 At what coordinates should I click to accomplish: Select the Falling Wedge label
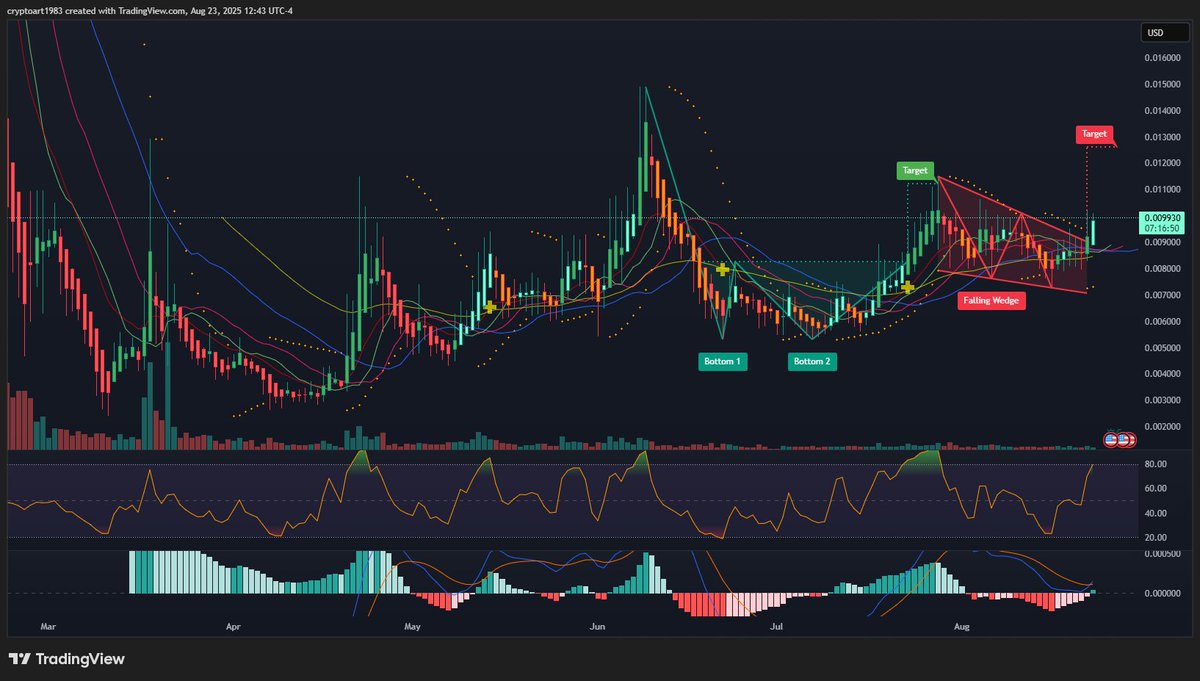coord(992,300)
